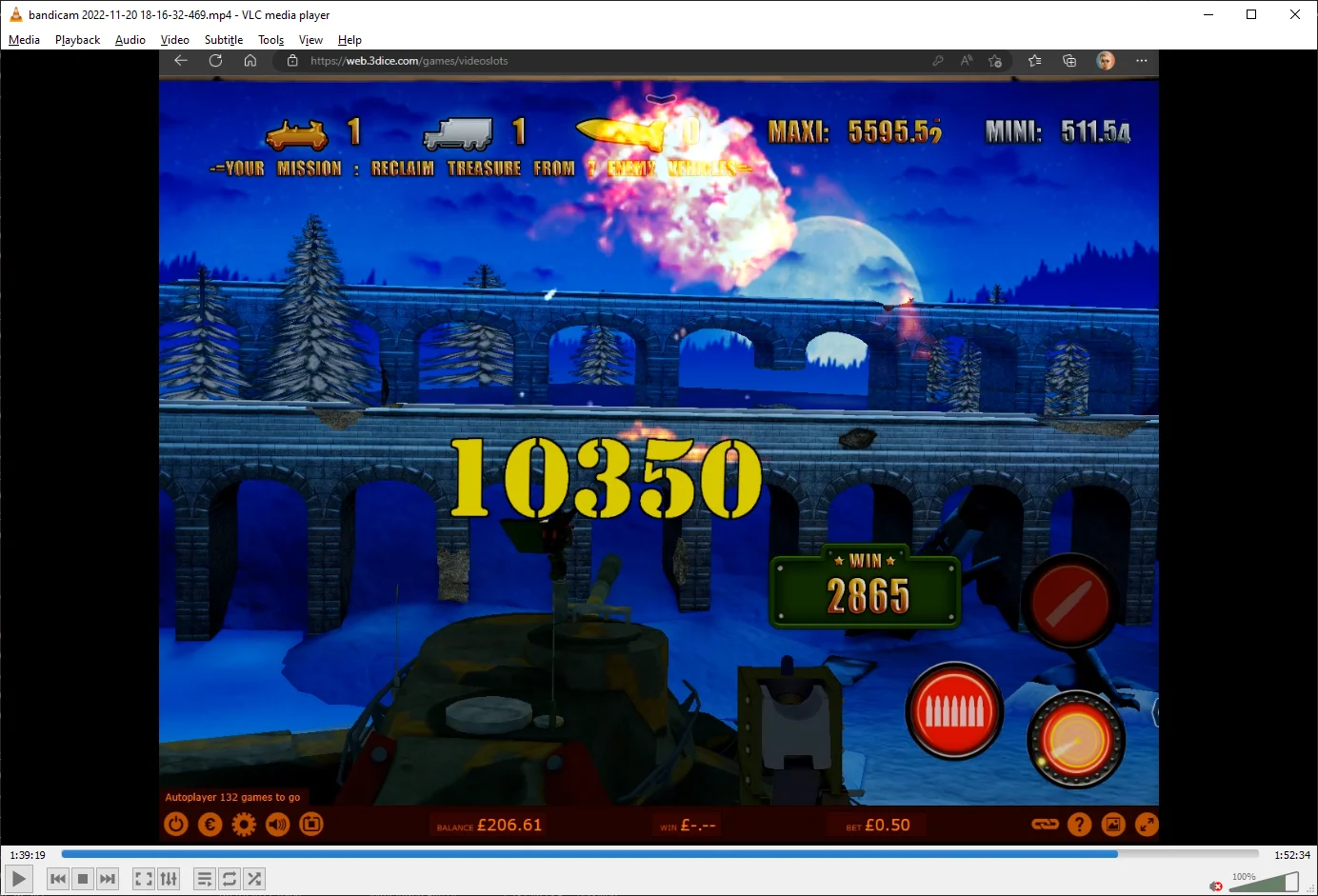Click the BET £0.50 field

[x=877, y=826]
